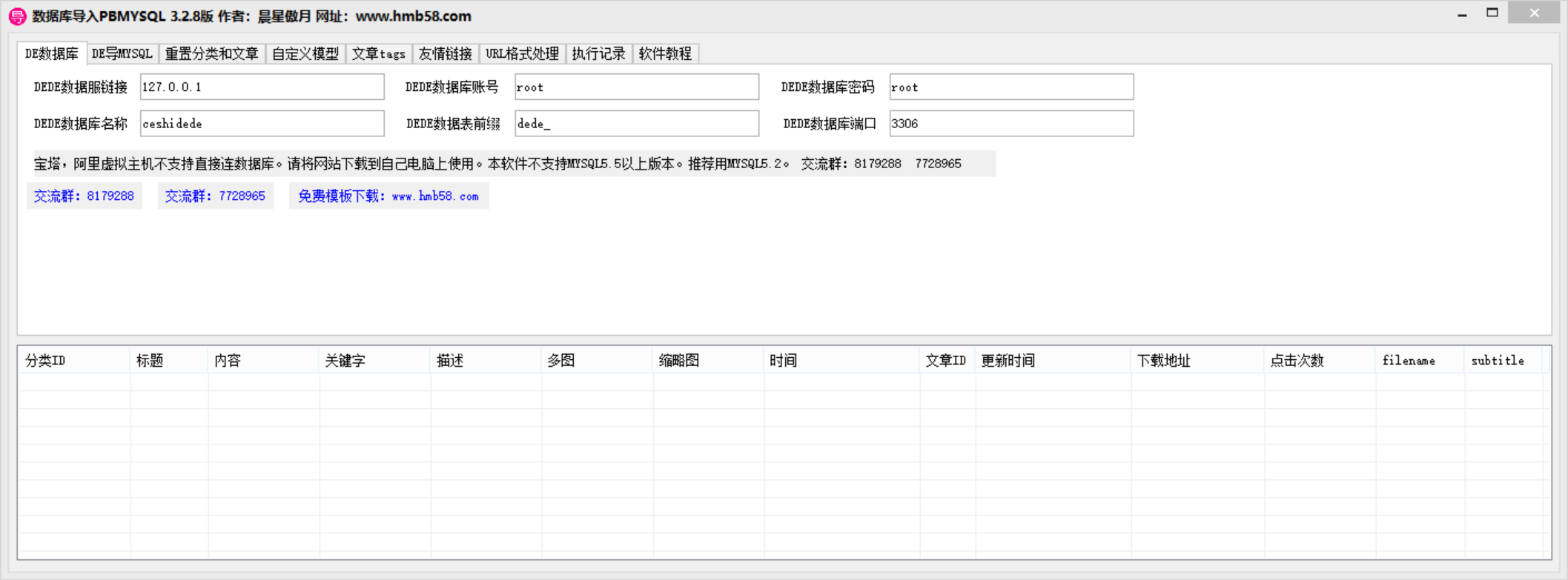
Task: Maximize the window
Action: 1492,13
